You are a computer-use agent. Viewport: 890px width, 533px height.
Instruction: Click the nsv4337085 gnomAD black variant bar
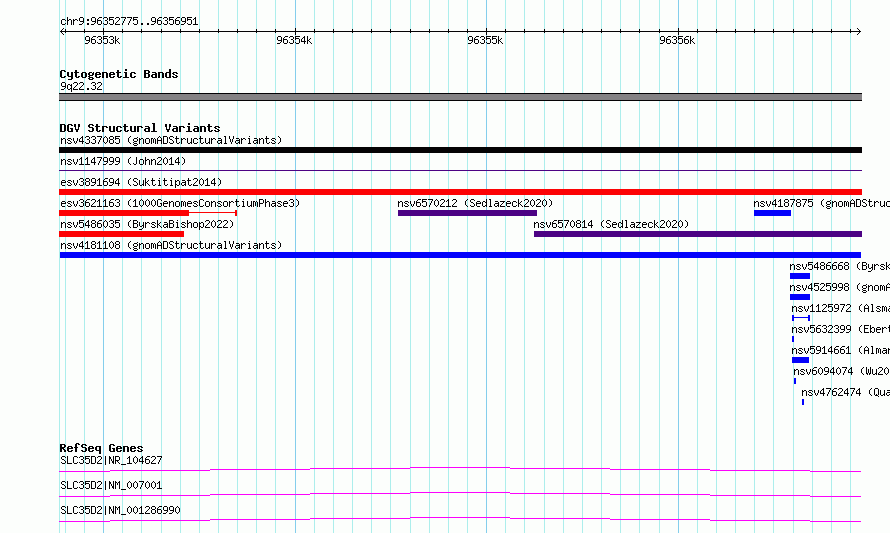(x=460, y=150)
